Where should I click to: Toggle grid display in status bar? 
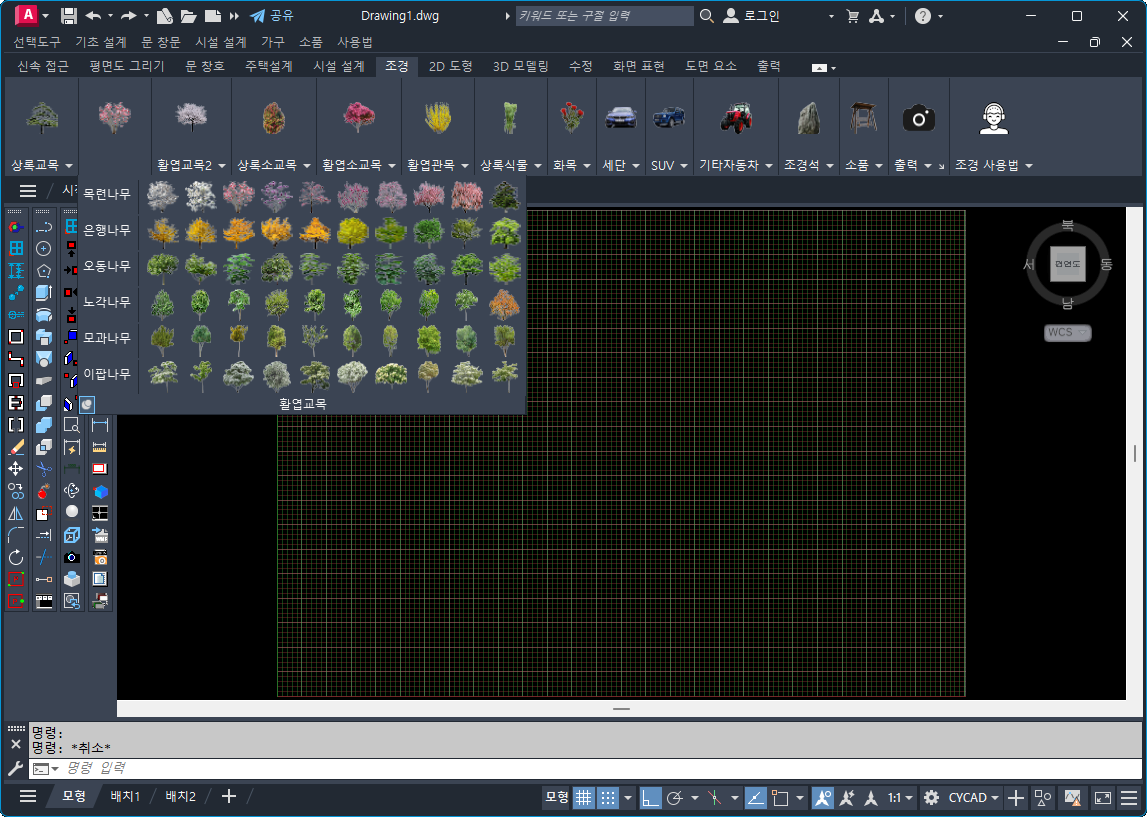(583, 798)
